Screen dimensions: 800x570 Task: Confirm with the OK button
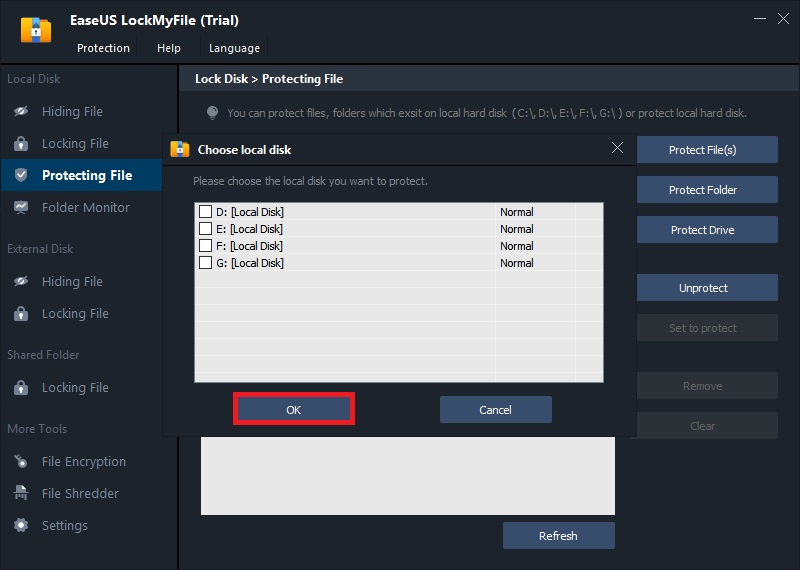coord(293,409)
